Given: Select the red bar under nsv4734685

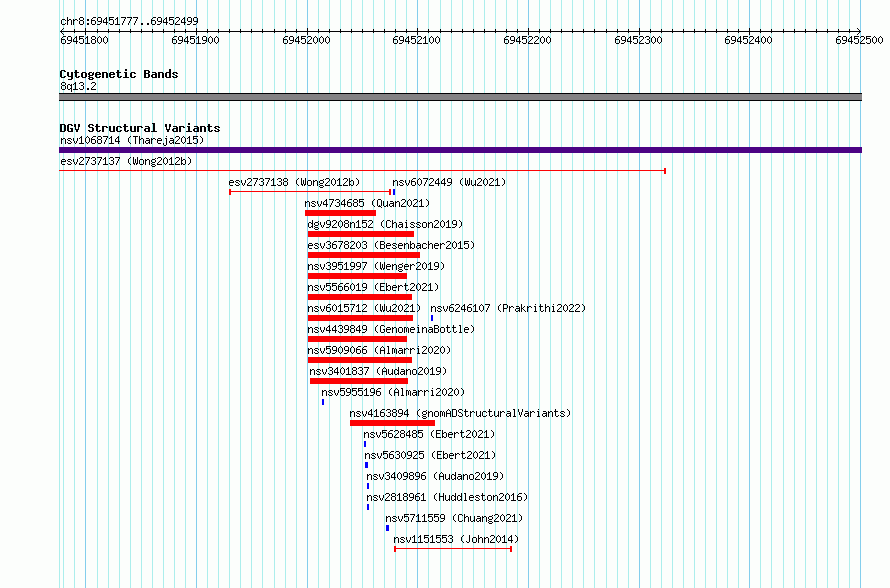Looking at the screenshot, I should [x=341, y=213].
